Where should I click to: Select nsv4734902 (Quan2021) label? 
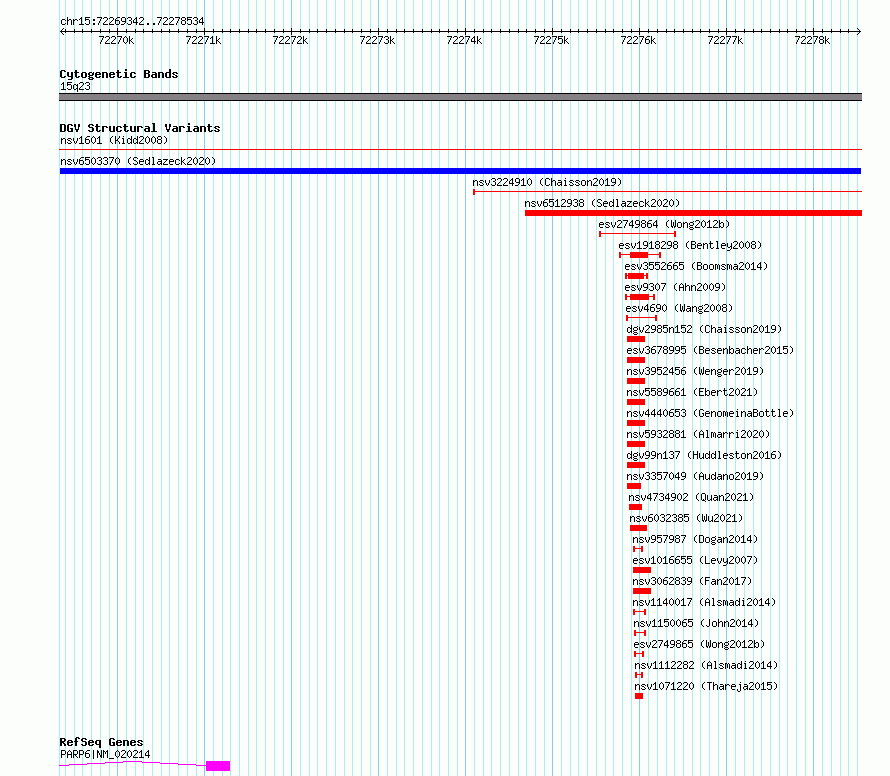pyautogui.click(x=691, y=497)
